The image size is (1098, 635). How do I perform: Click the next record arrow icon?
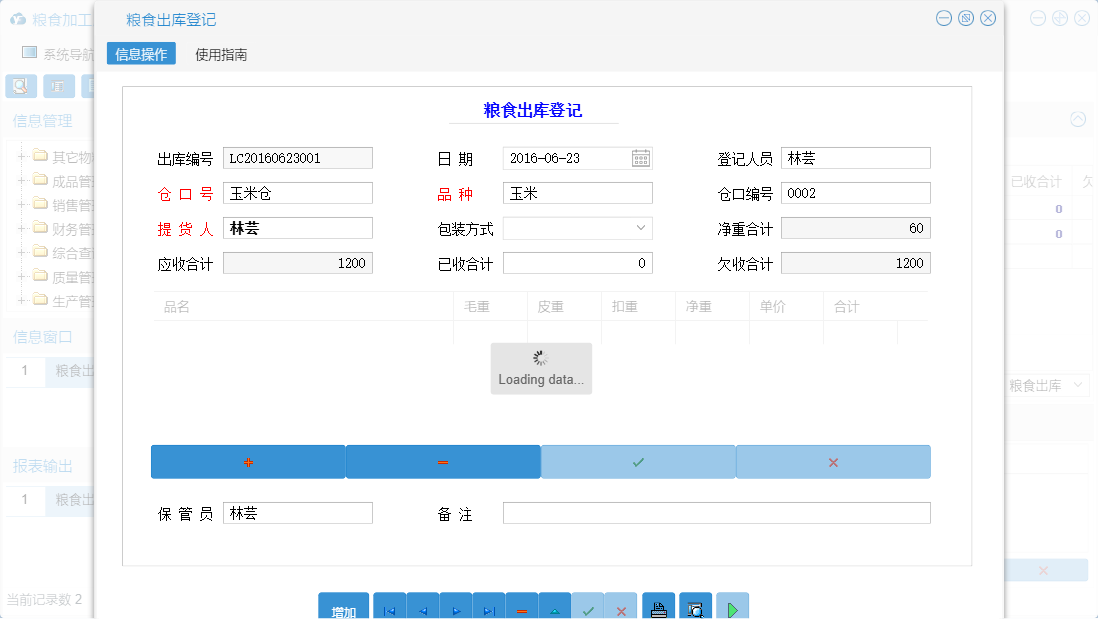[456, 611]
